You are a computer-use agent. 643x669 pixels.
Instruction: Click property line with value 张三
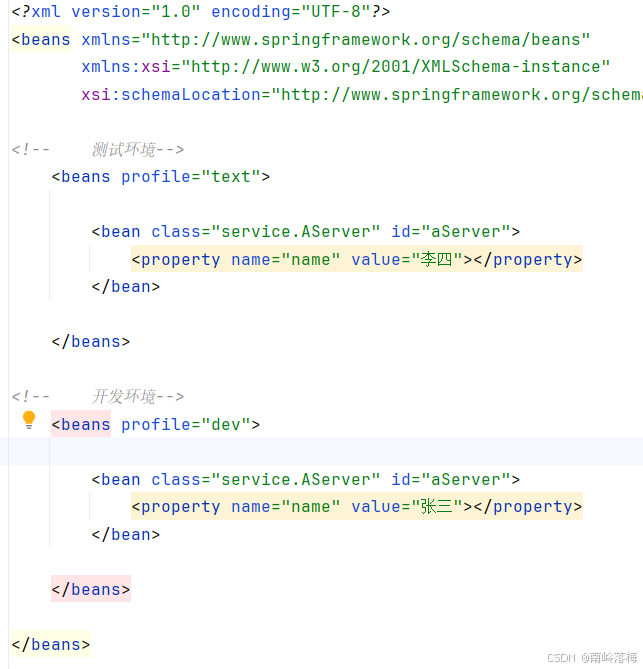point(357,506)
